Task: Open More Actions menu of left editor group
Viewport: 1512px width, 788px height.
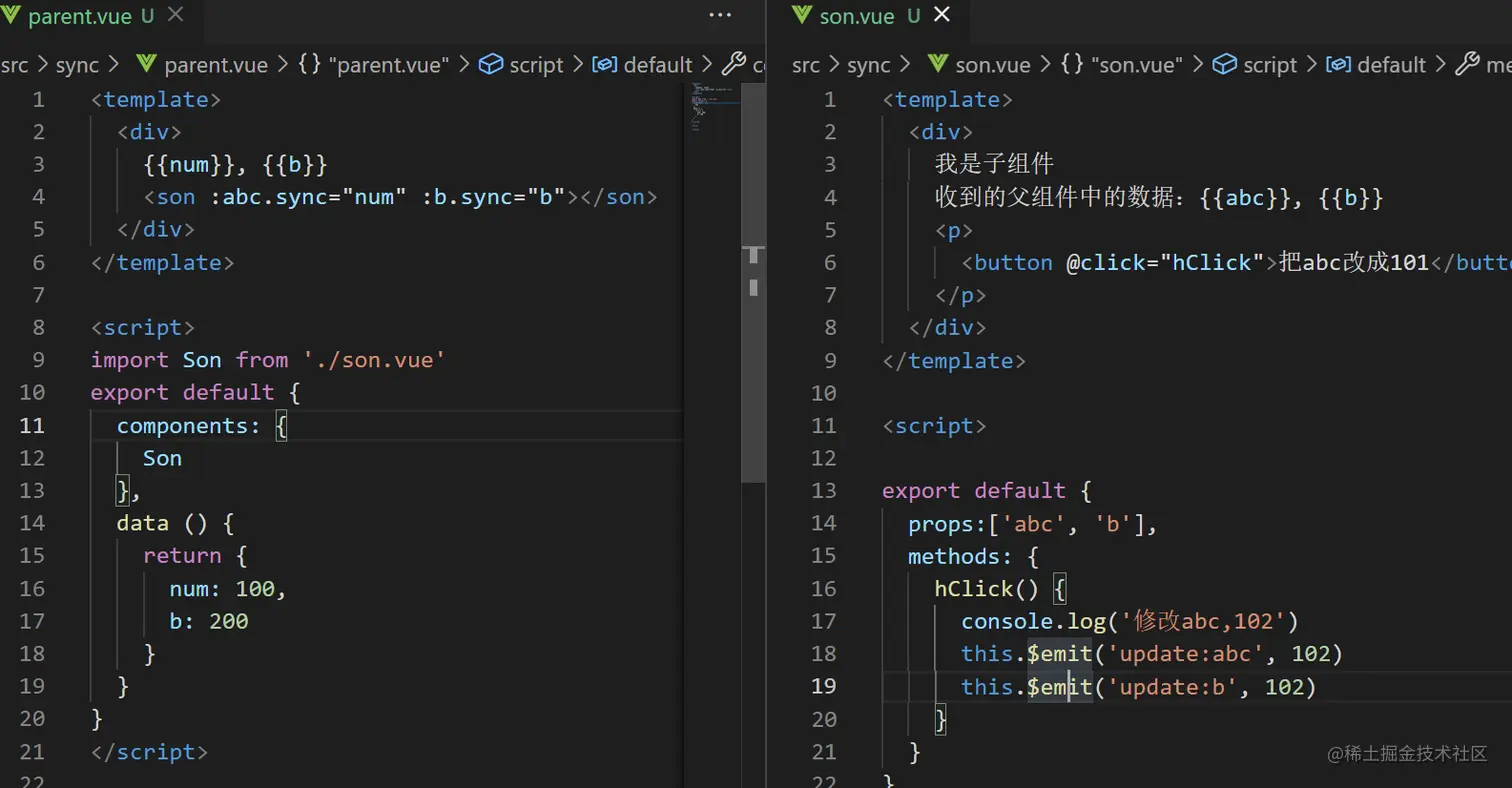Action: [720, 16]
